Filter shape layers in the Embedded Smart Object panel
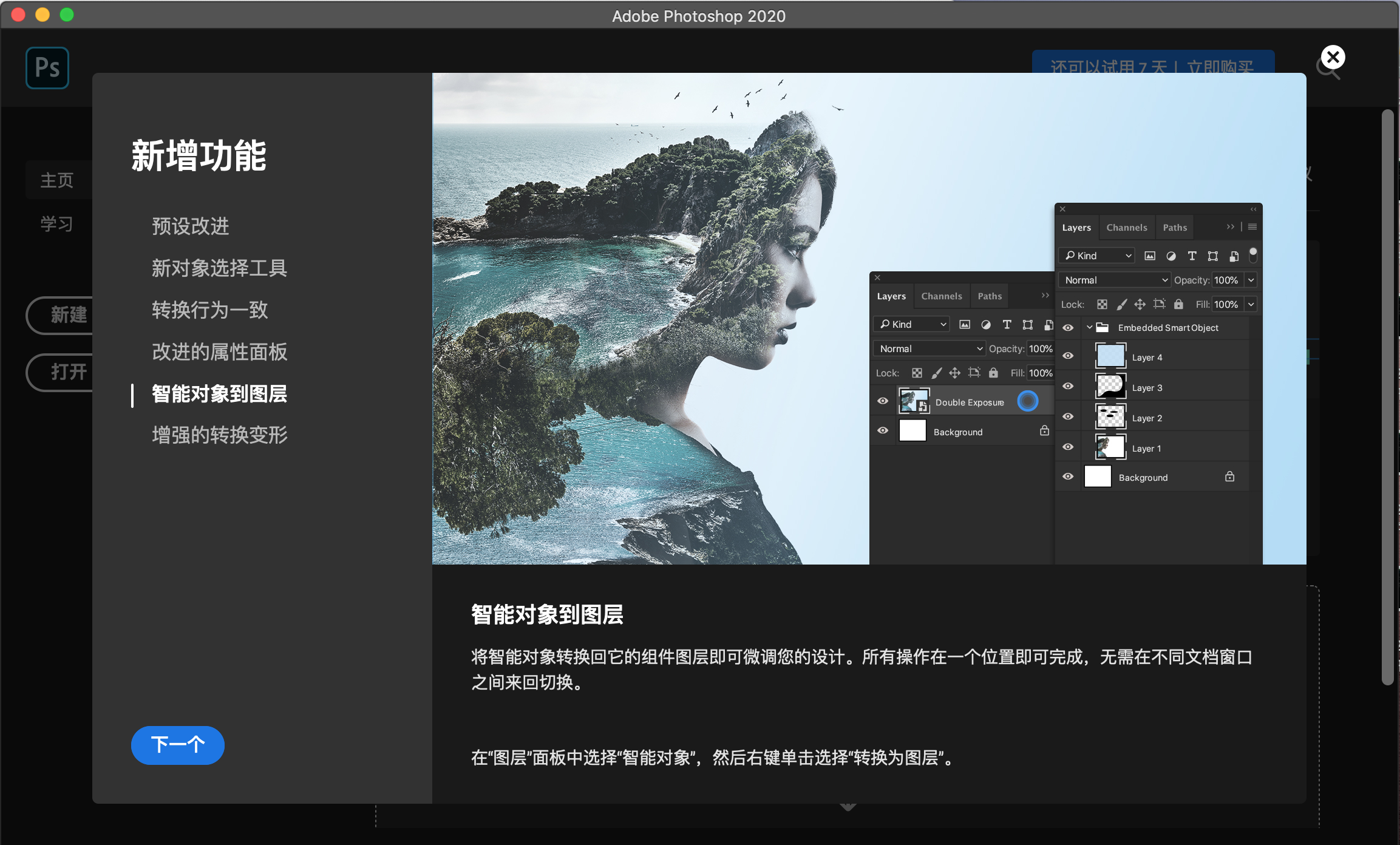This screenshot has width=1400, height=845. pyautogui.click(x=1213, y=256)
